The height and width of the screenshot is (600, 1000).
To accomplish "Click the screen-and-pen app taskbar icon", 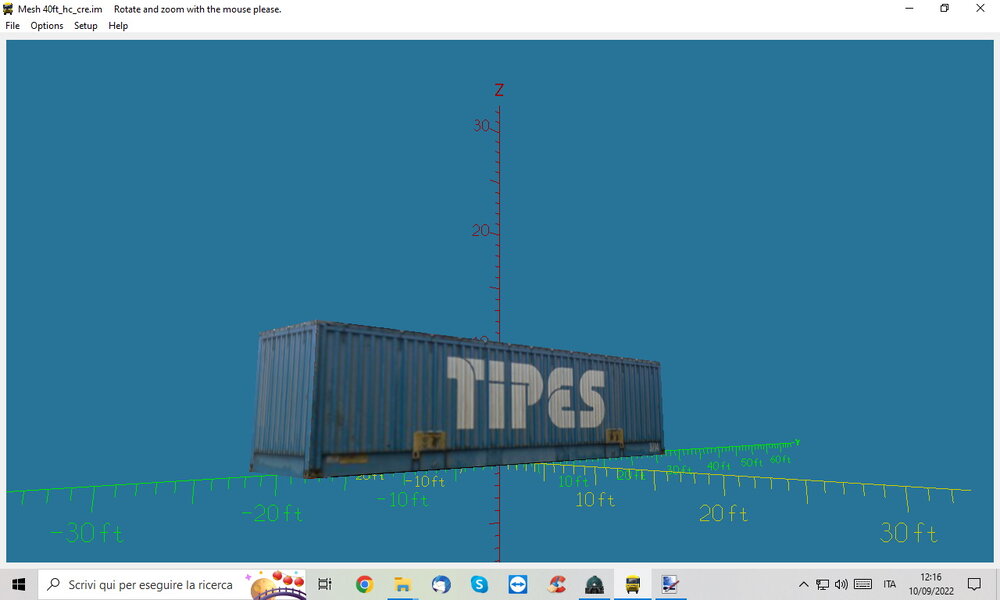I will [670, 584].
